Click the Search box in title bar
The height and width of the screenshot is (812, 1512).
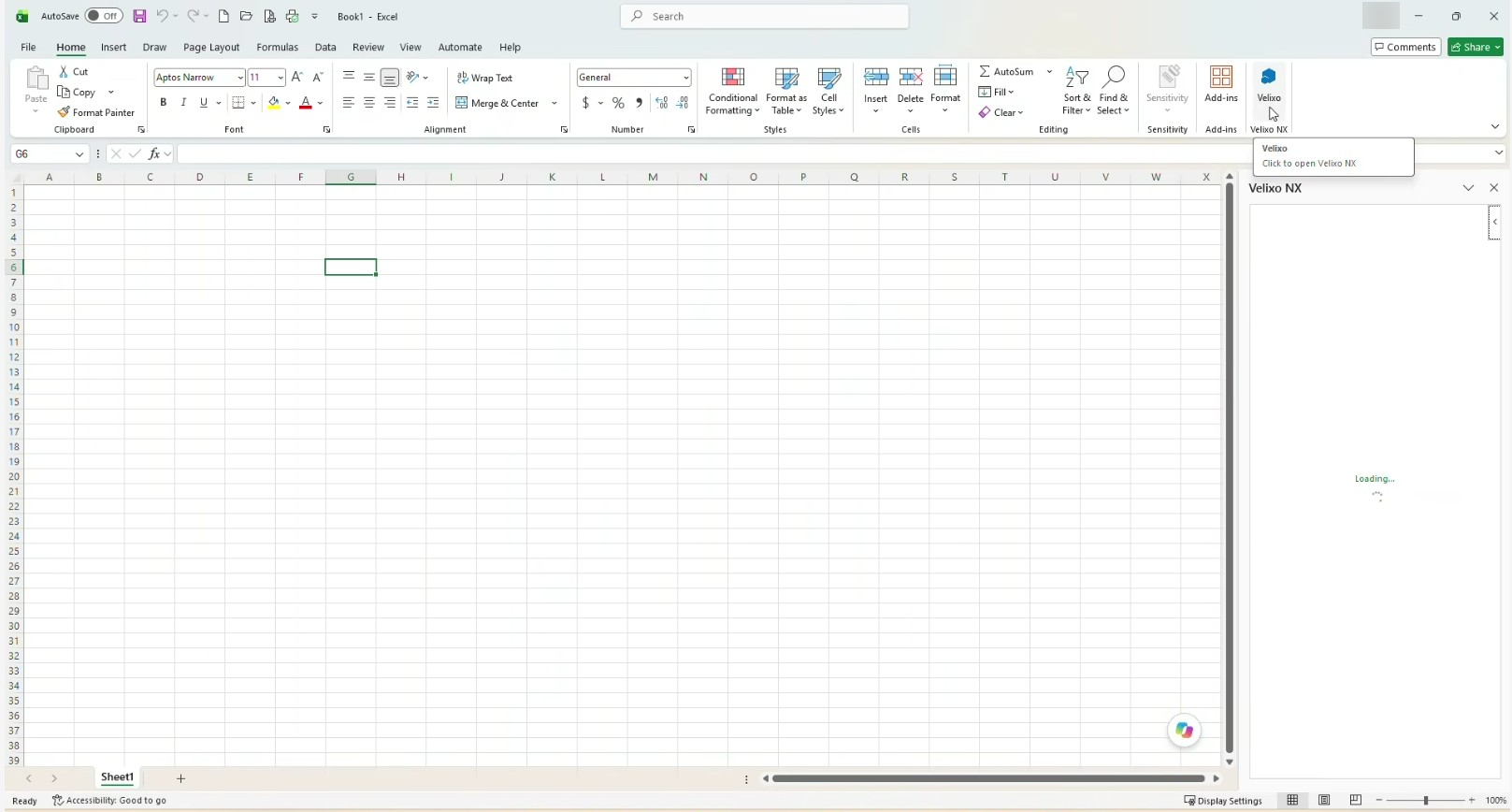[765, 16]
